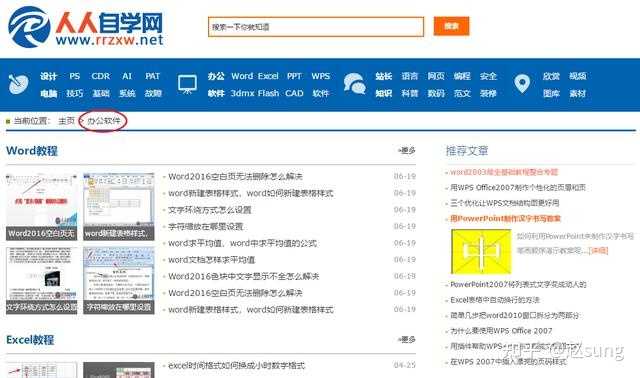
Task: Open the PAT category in navigation
Action: 152,76
